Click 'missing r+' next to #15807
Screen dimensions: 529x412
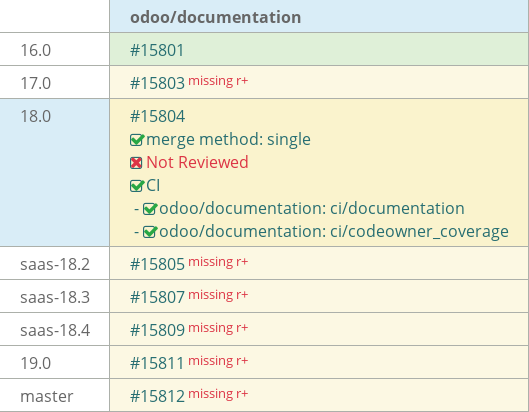click(x=218, y=295)
